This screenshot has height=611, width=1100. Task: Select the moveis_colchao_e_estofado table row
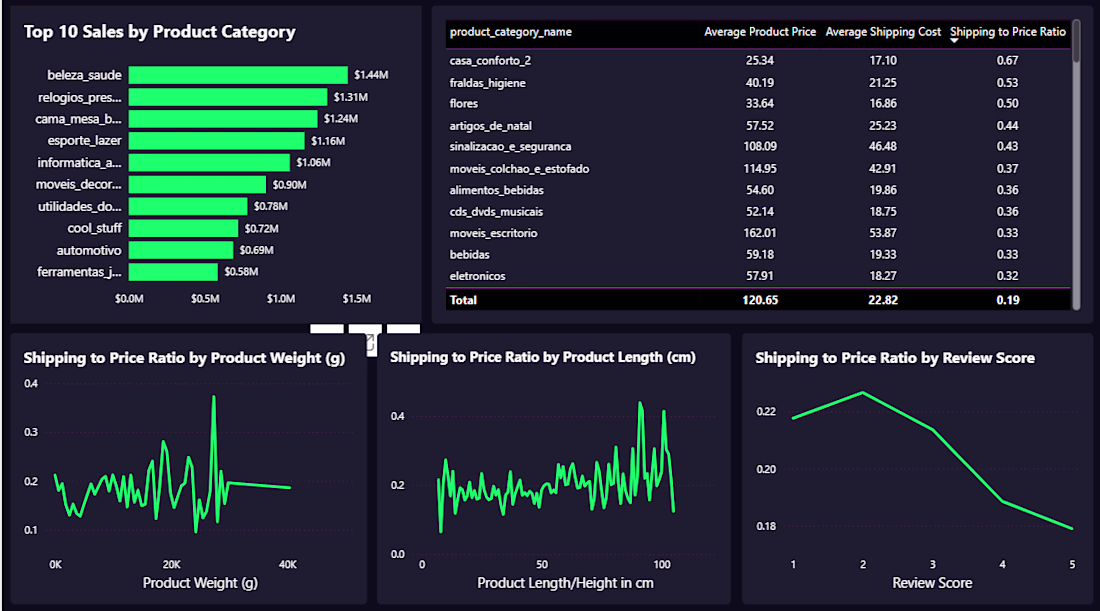click(x=758, y=168)
